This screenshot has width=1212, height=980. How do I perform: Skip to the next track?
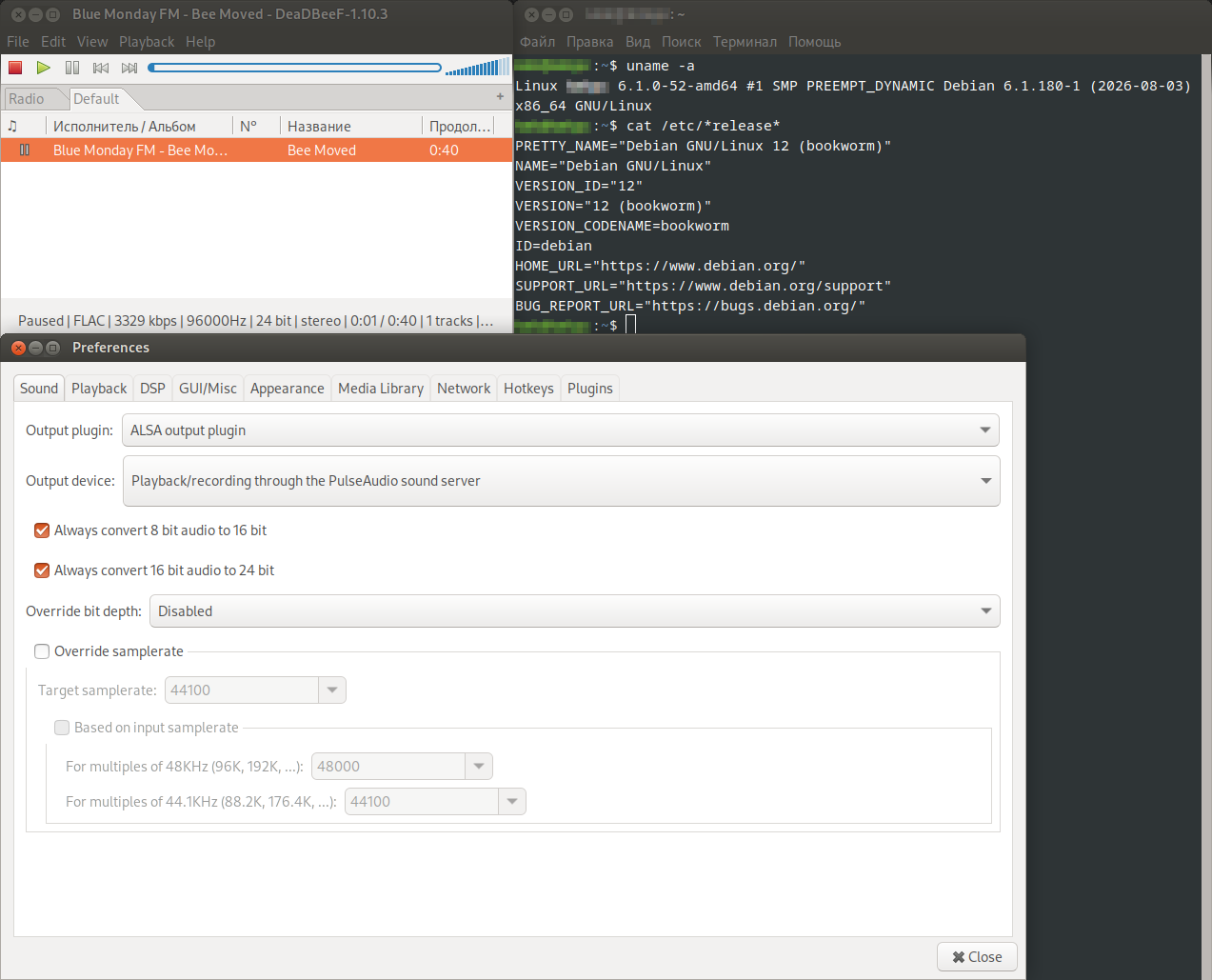point(129,68)
